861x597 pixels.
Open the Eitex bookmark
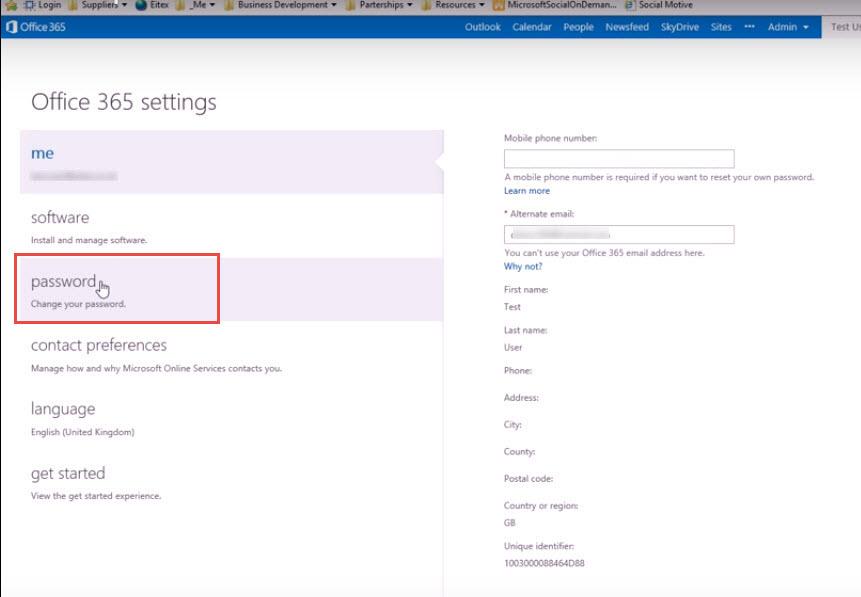pyautogui.click(x=152, y=5)
